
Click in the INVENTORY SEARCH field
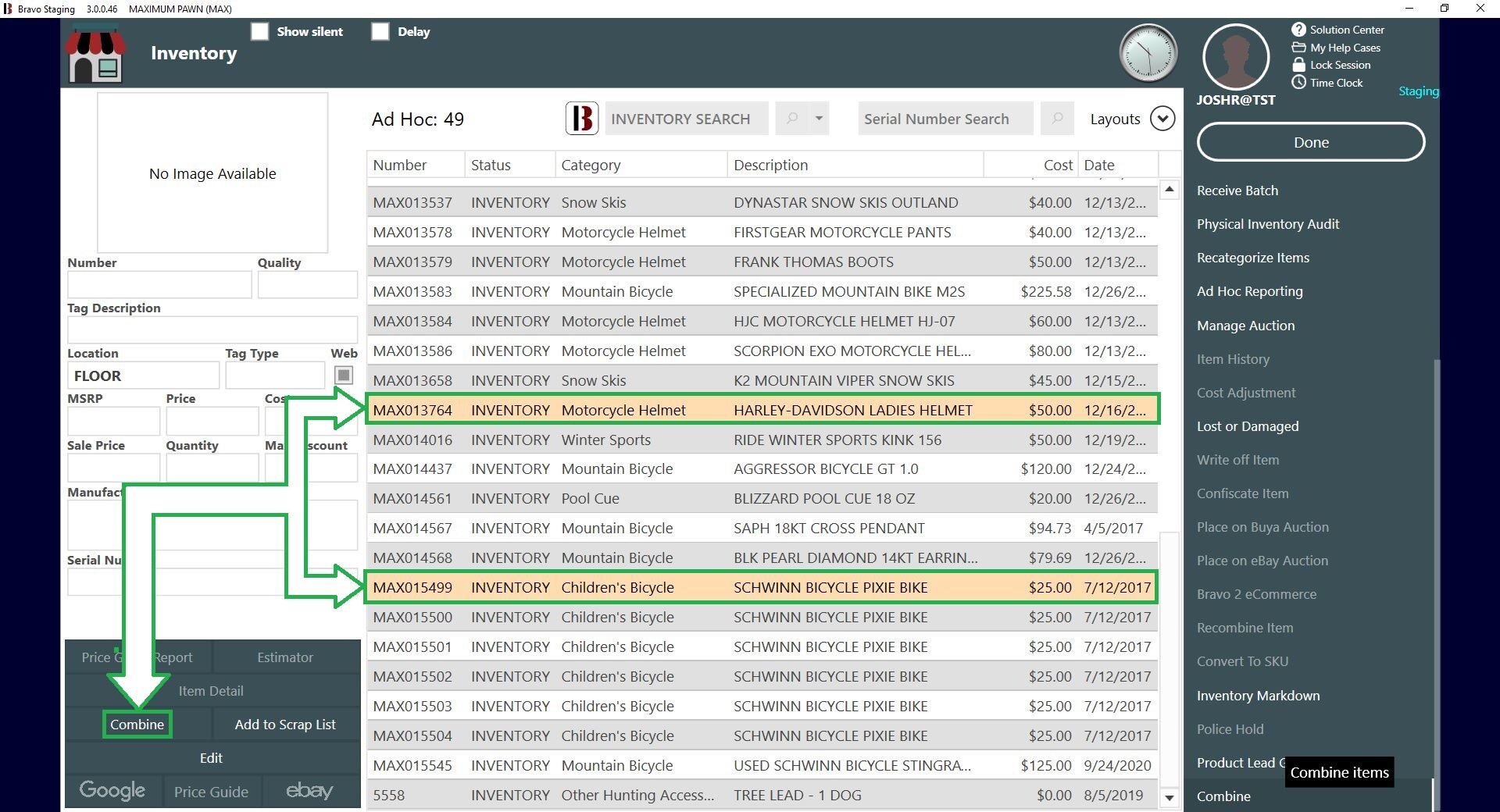coord(687,119)
